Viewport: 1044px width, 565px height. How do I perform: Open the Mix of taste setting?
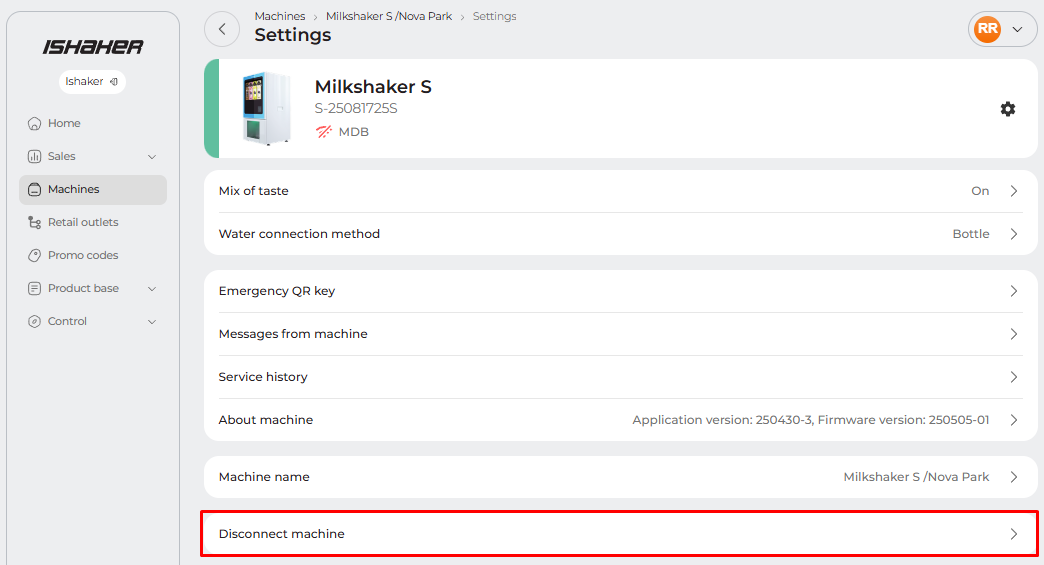coord(620,191)
